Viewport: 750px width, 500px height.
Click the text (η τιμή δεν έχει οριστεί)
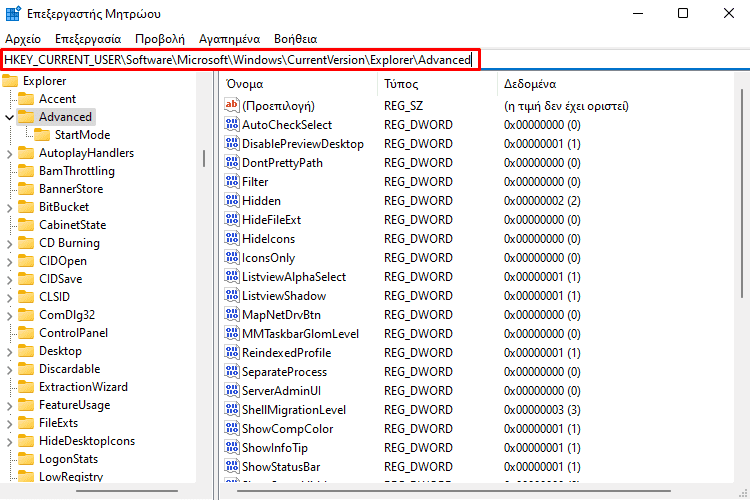click(566, 106)
